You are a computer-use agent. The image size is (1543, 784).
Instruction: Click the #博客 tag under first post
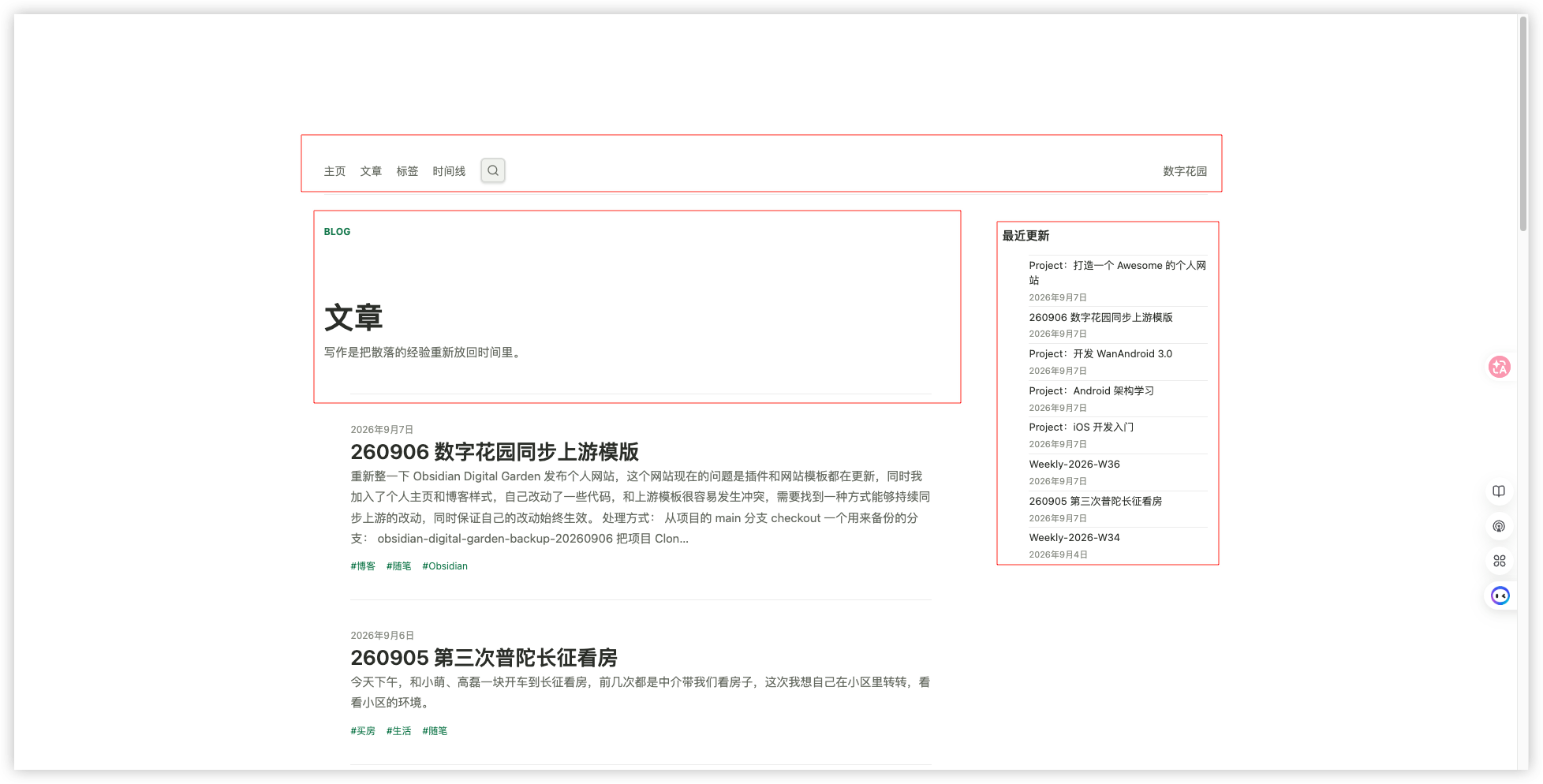[363, 566]
